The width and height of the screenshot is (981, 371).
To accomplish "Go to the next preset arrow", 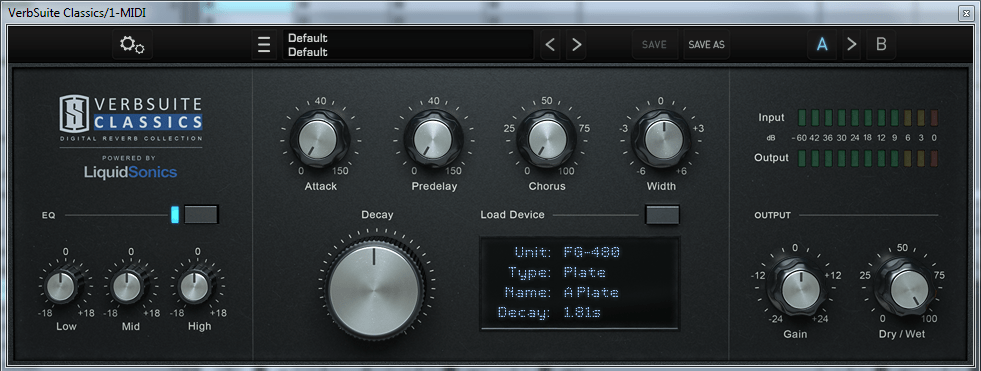I will point(577,44).
